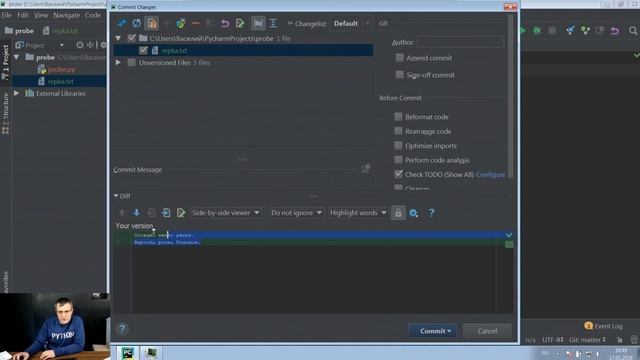Click second application icon in Windows taskbar
The image size is (640, 360).
pos(151,353)
